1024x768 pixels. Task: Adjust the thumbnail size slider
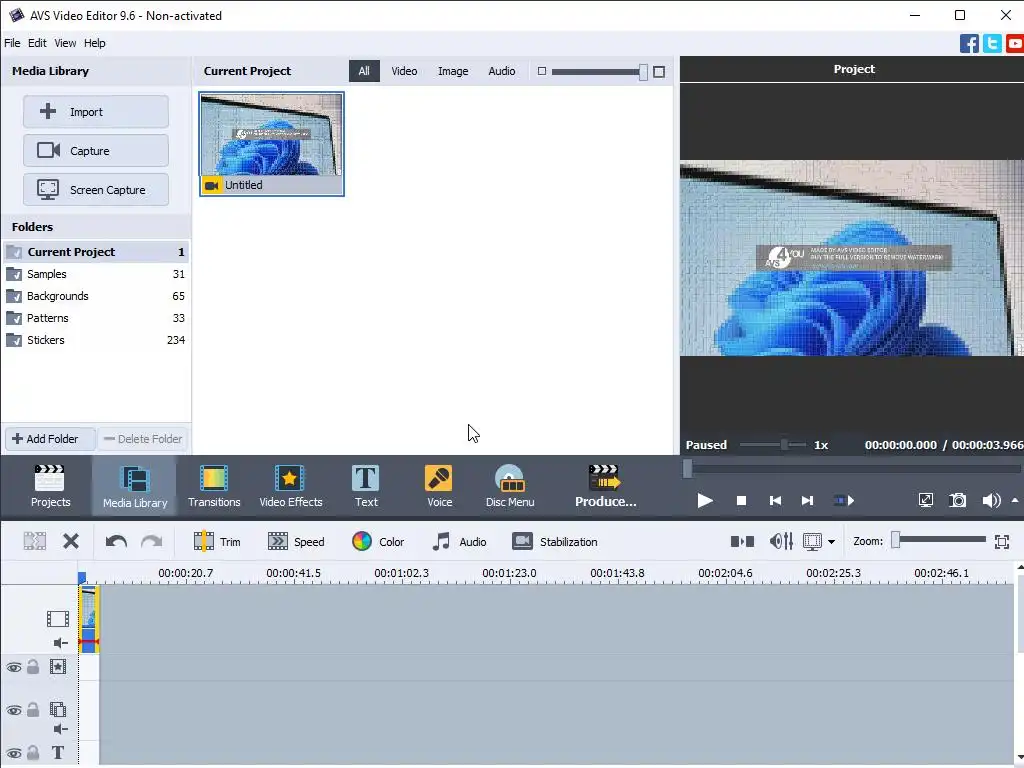click(643, 72)
